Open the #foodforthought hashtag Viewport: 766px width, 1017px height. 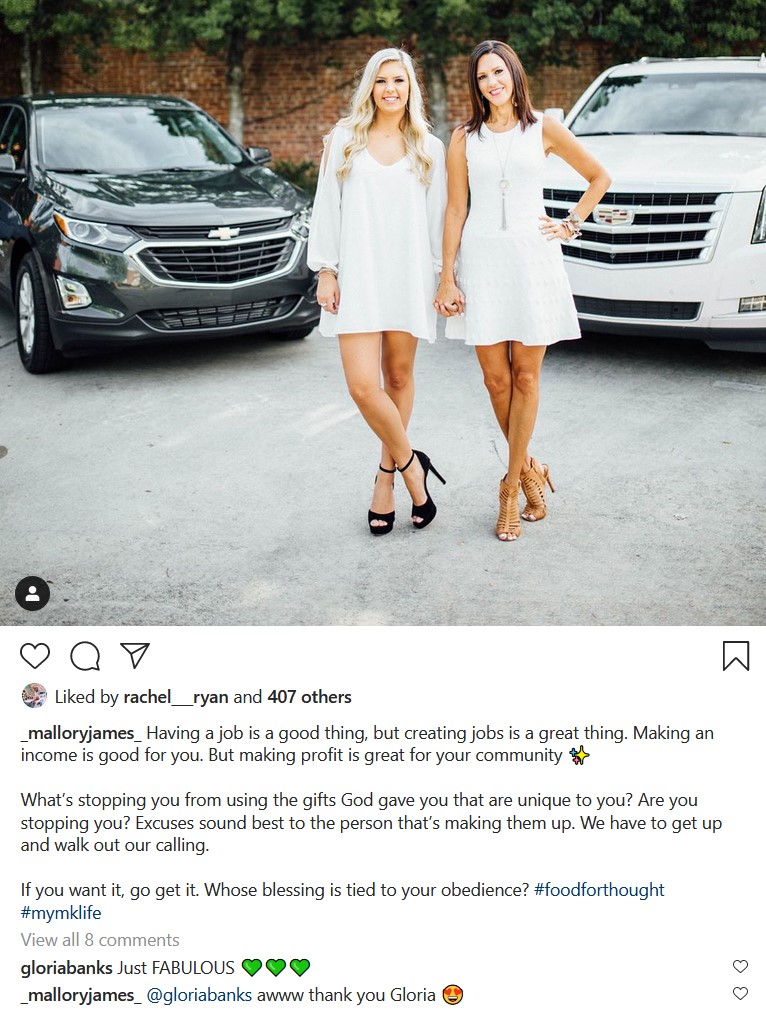click(599, 890)
